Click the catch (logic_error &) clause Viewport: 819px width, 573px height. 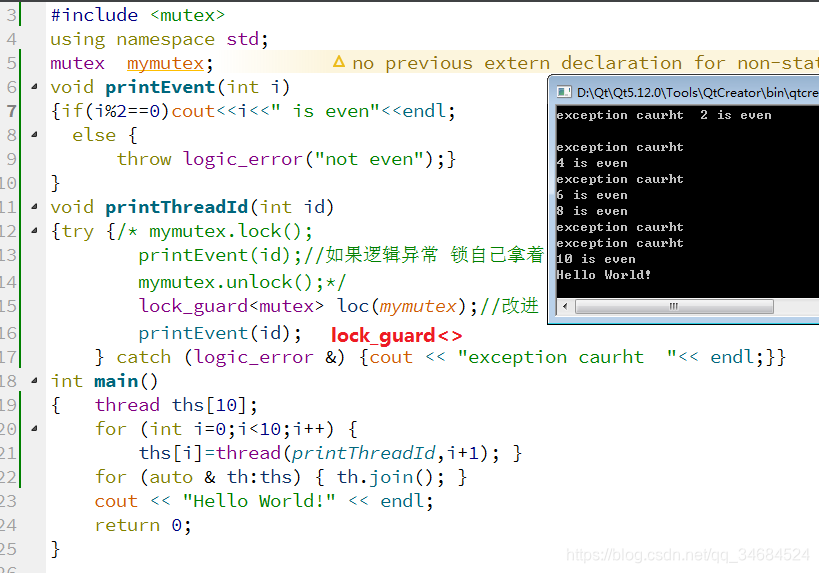(x=230, y=357)
